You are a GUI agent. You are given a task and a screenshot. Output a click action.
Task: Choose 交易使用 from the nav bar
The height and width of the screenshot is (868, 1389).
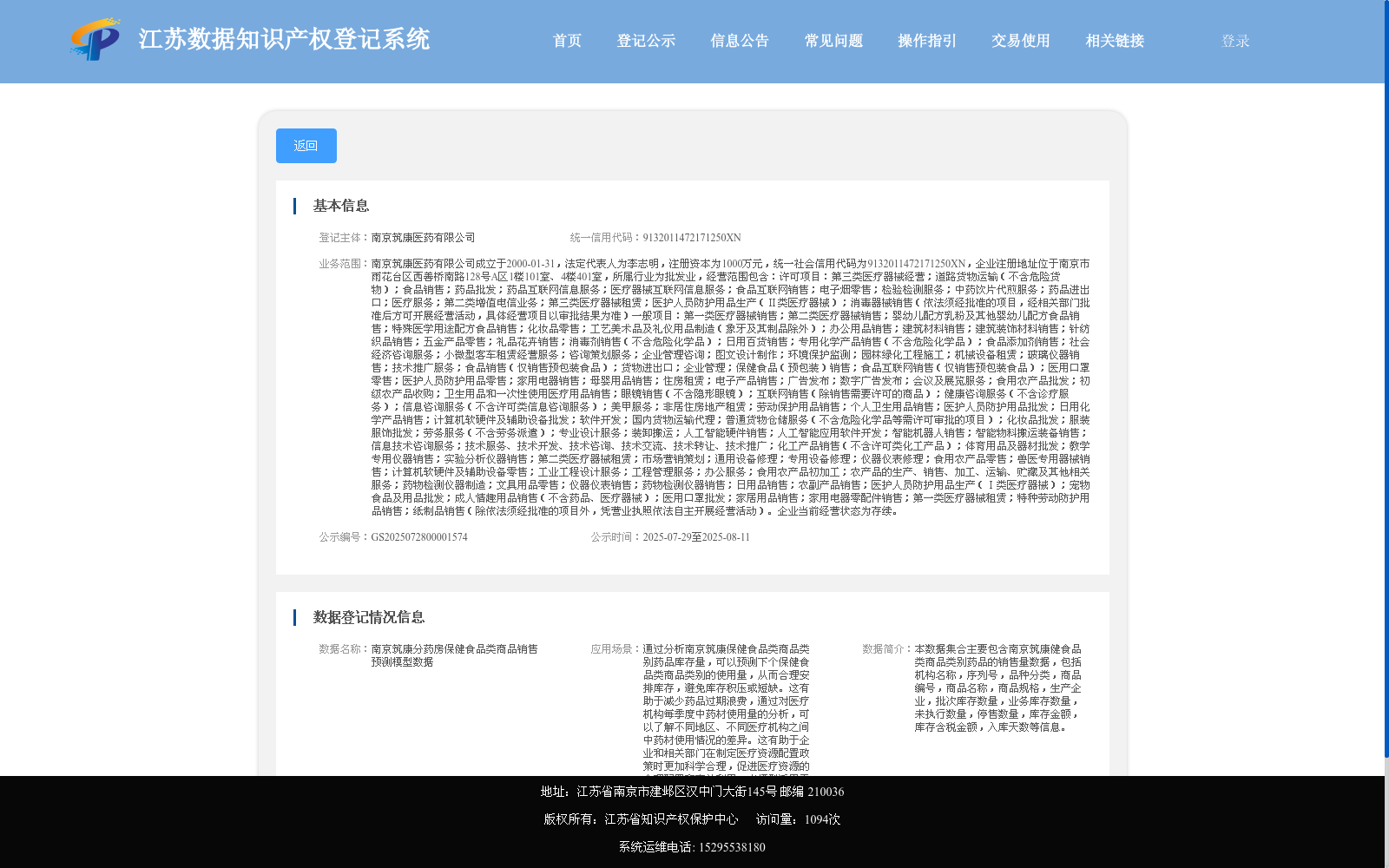pyautogui.click(x=1021, y=41)
